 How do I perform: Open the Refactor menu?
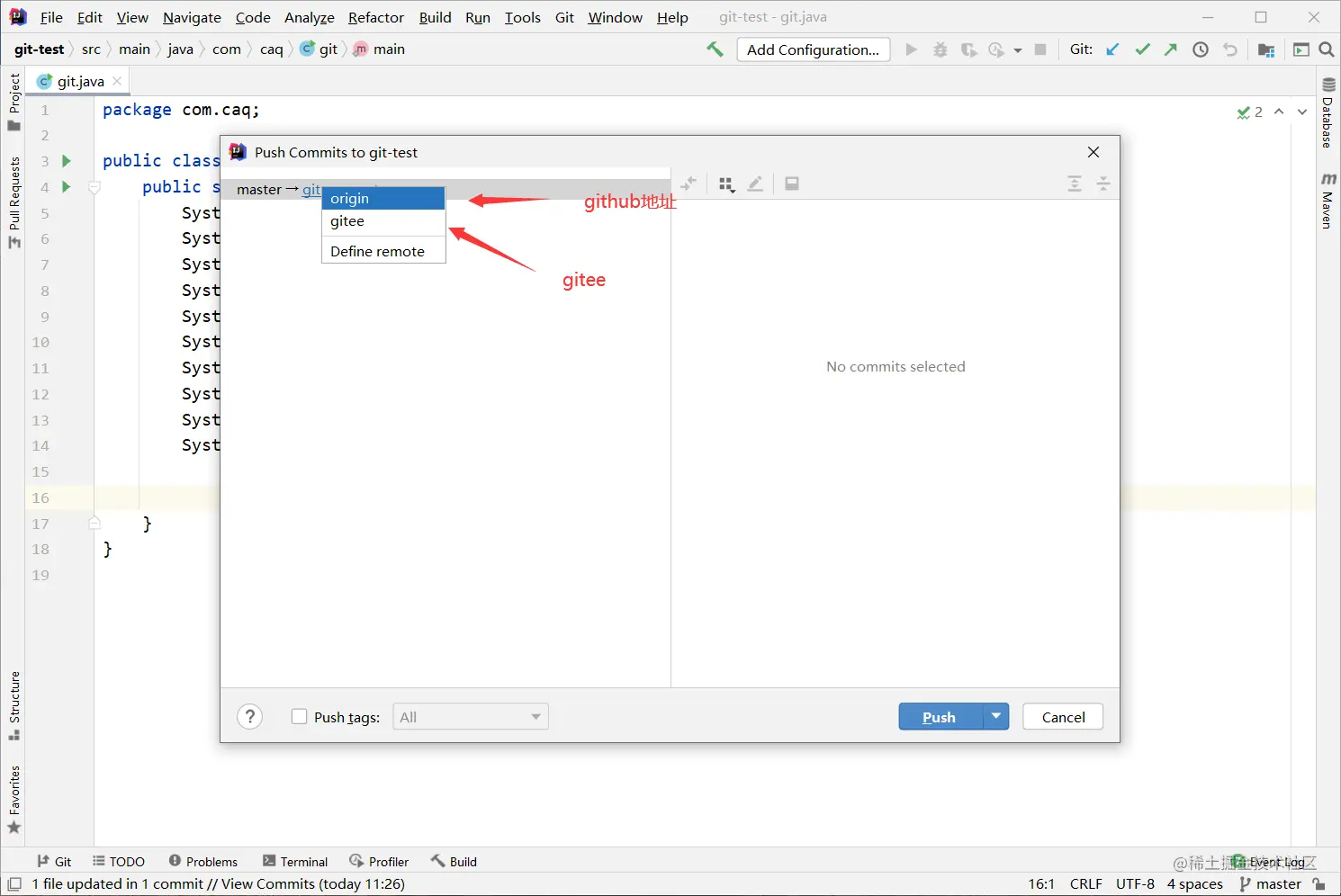(x=376, y=17)
